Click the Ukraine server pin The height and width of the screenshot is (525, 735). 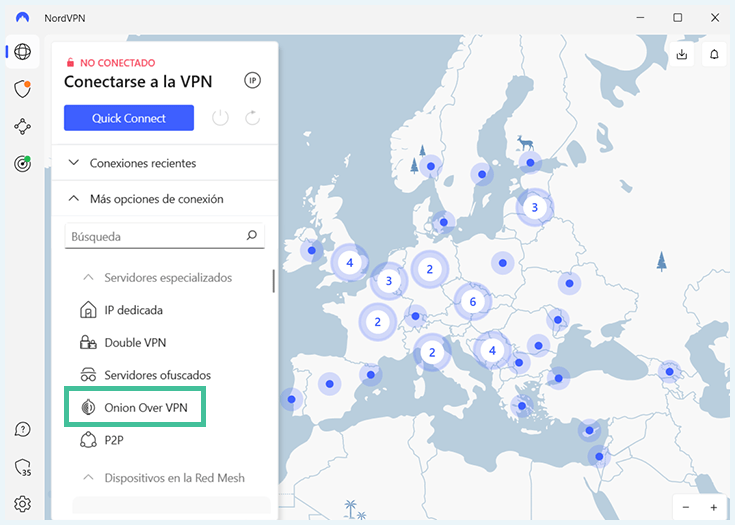(x=569, y=283)
